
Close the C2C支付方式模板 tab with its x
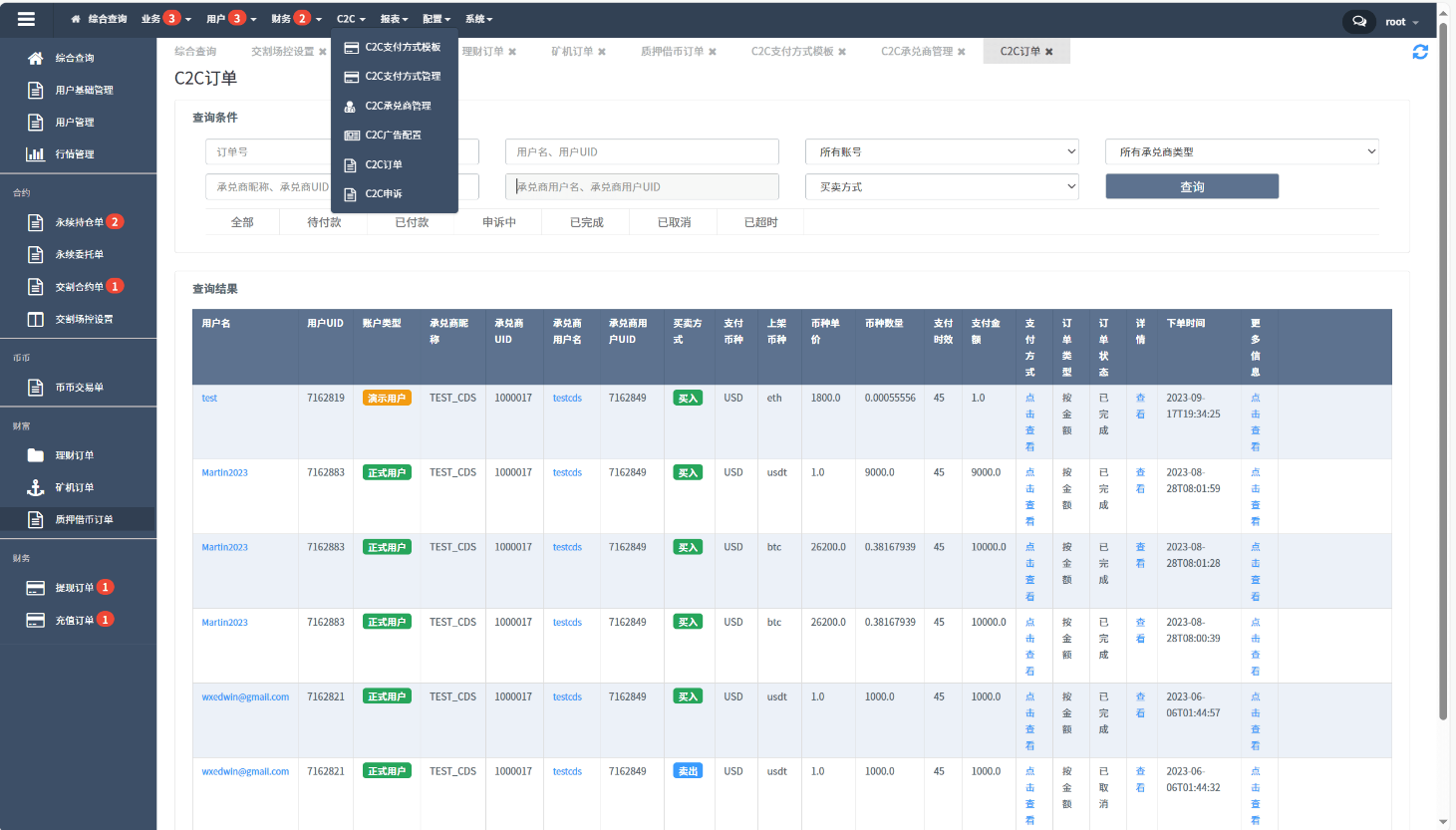point(842,52)
